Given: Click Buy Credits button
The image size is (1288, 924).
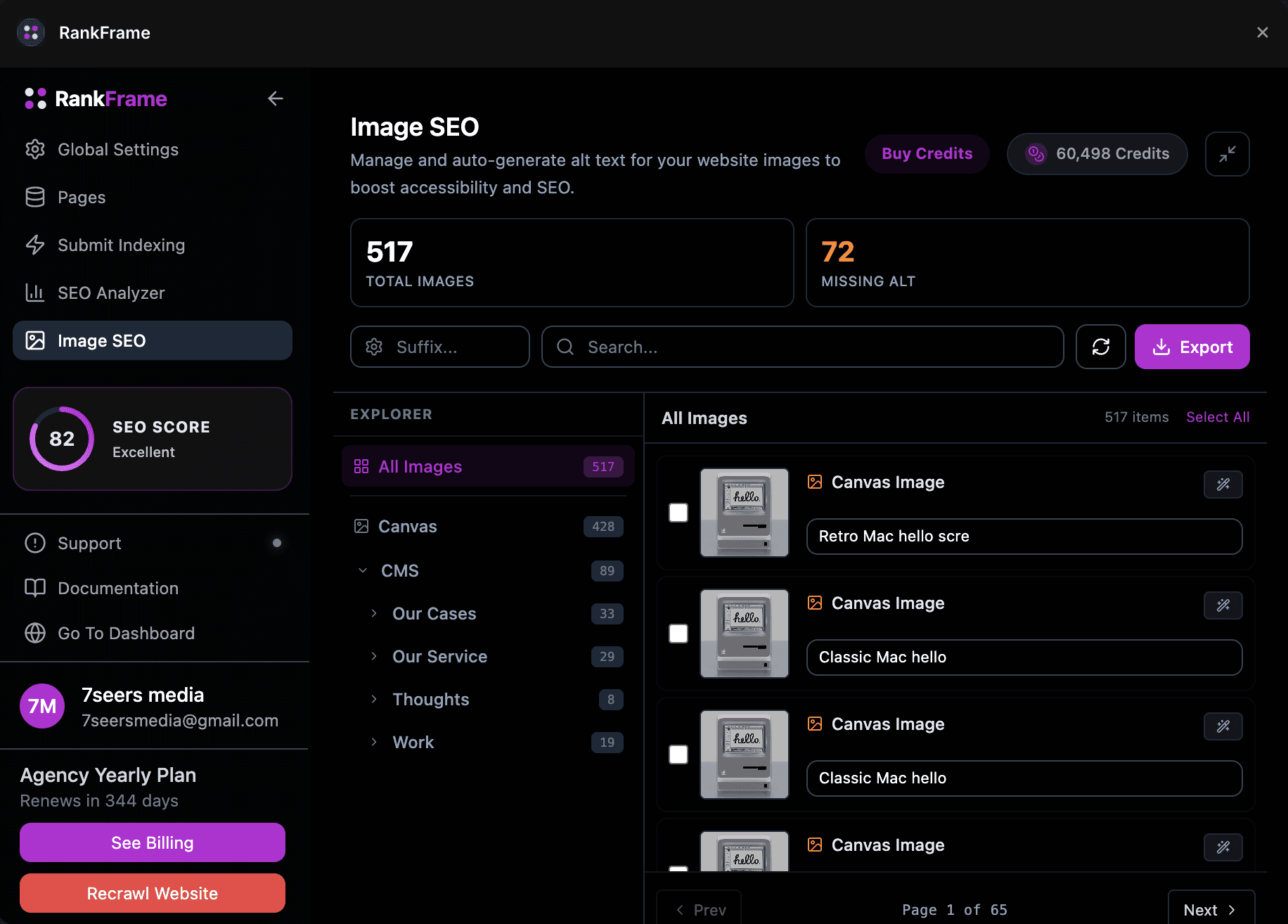Looking at the screenshot, I should [927, 153].
